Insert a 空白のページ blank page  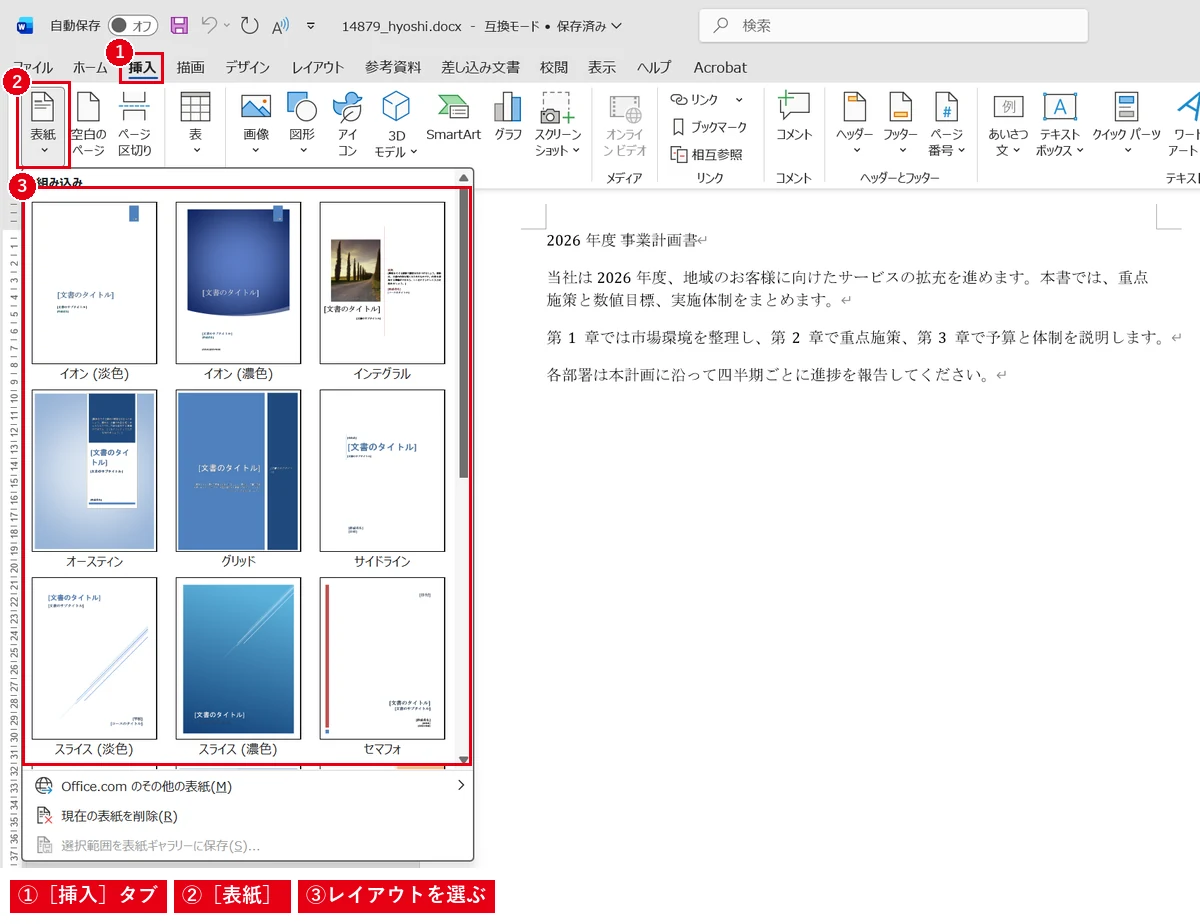click(x=88, y=124)
